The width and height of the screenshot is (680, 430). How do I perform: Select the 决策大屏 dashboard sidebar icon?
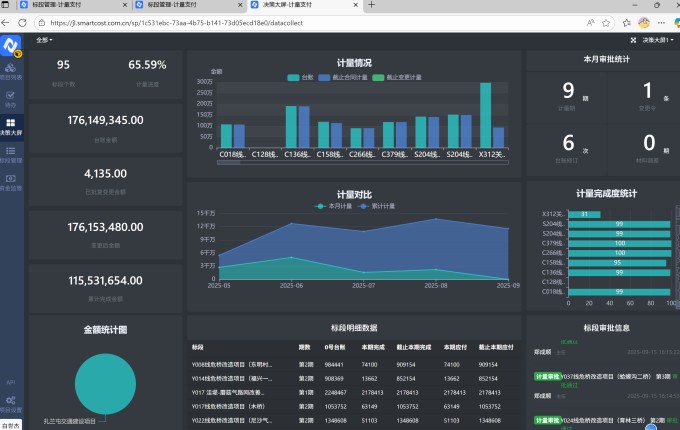click(x=10, y=125)
